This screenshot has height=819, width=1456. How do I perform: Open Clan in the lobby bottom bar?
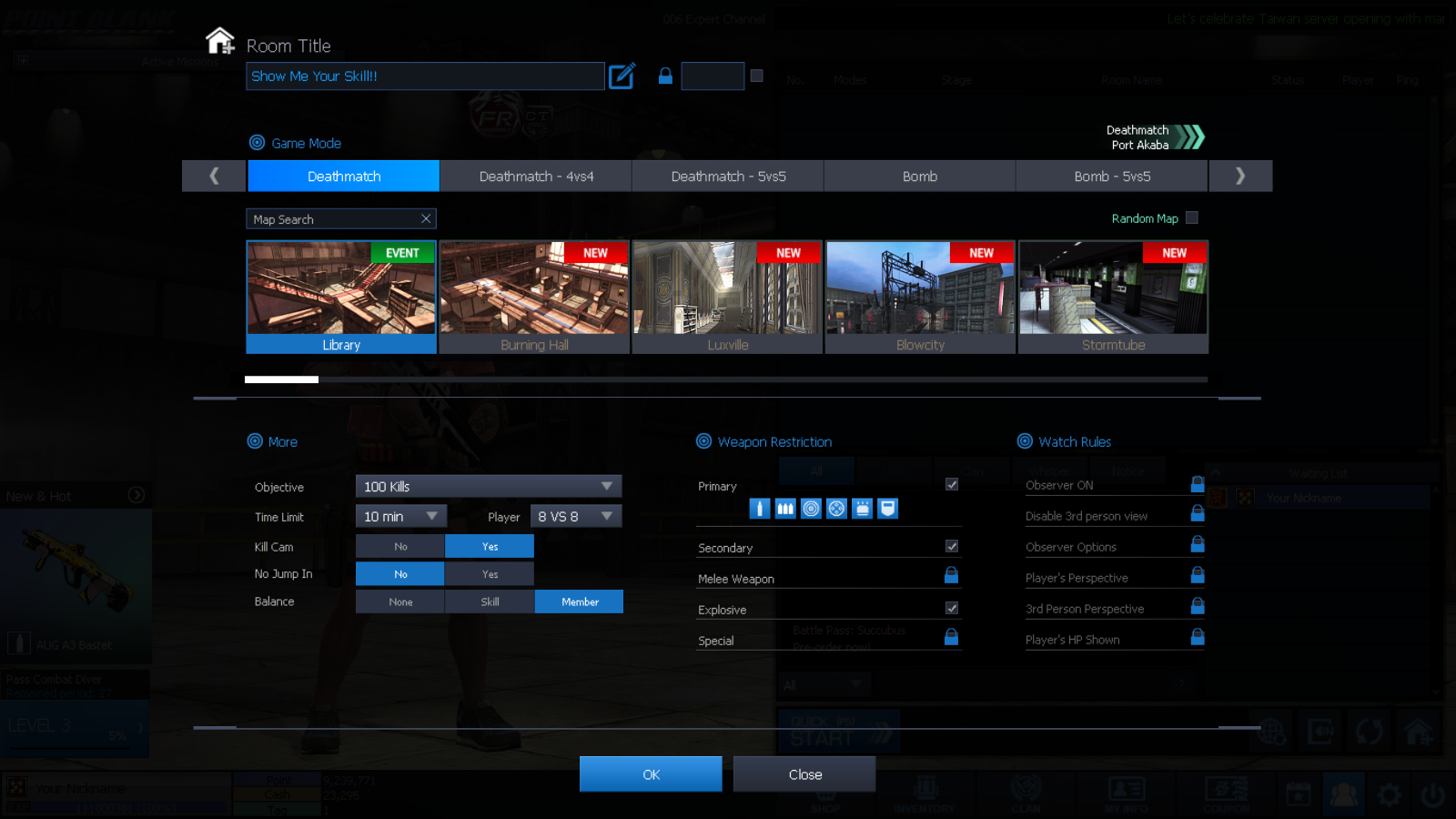[1026, 794]
